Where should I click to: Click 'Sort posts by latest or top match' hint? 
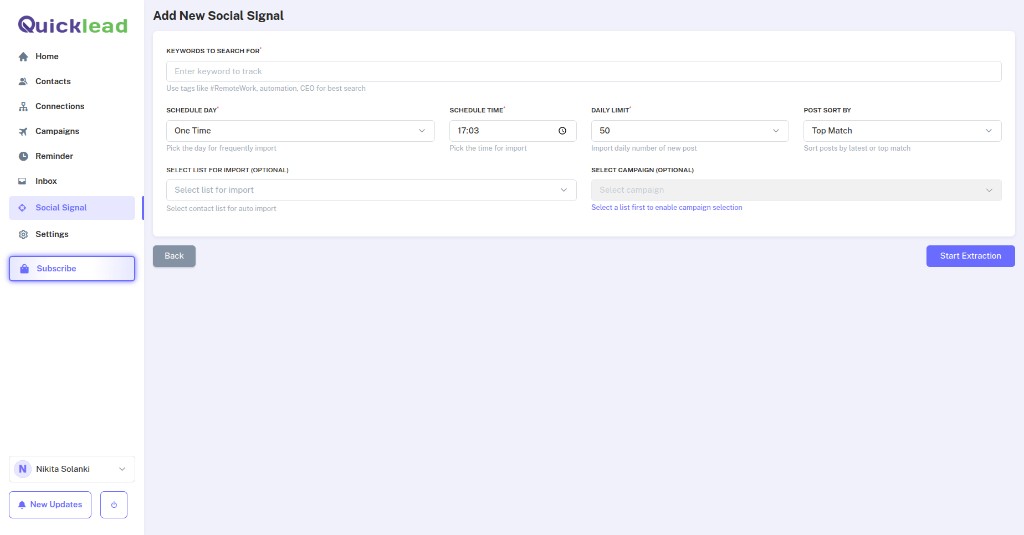pyautogui.click(x=857, y=148)
